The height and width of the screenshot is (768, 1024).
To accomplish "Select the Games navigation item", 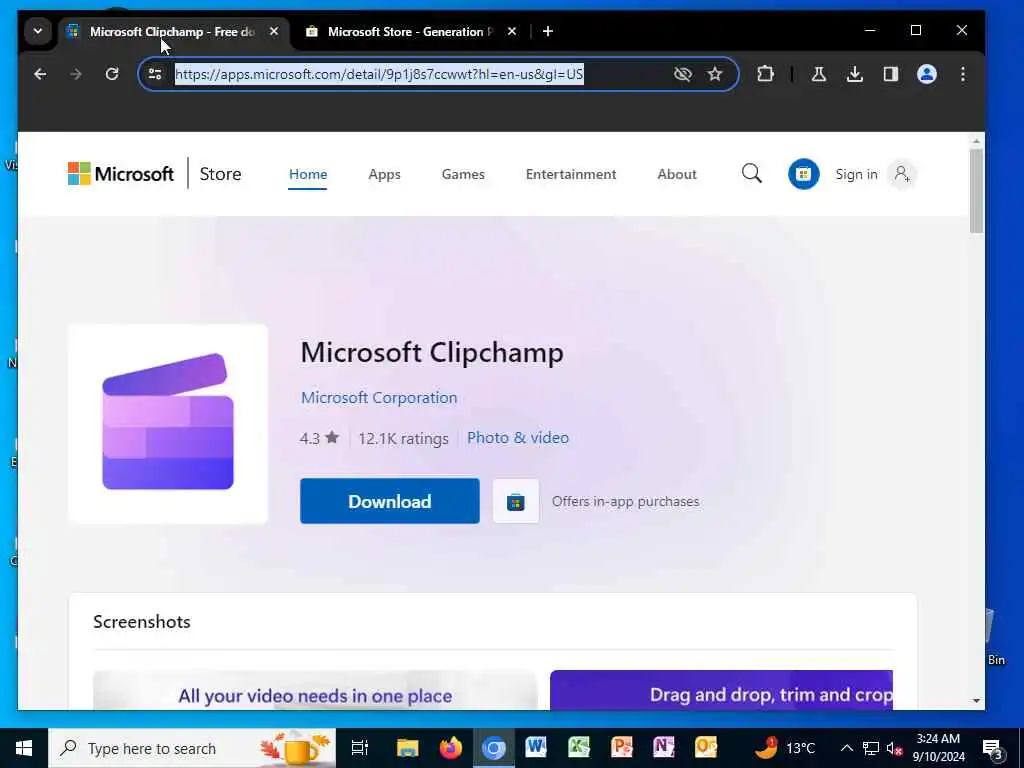I will coord(463,174).
